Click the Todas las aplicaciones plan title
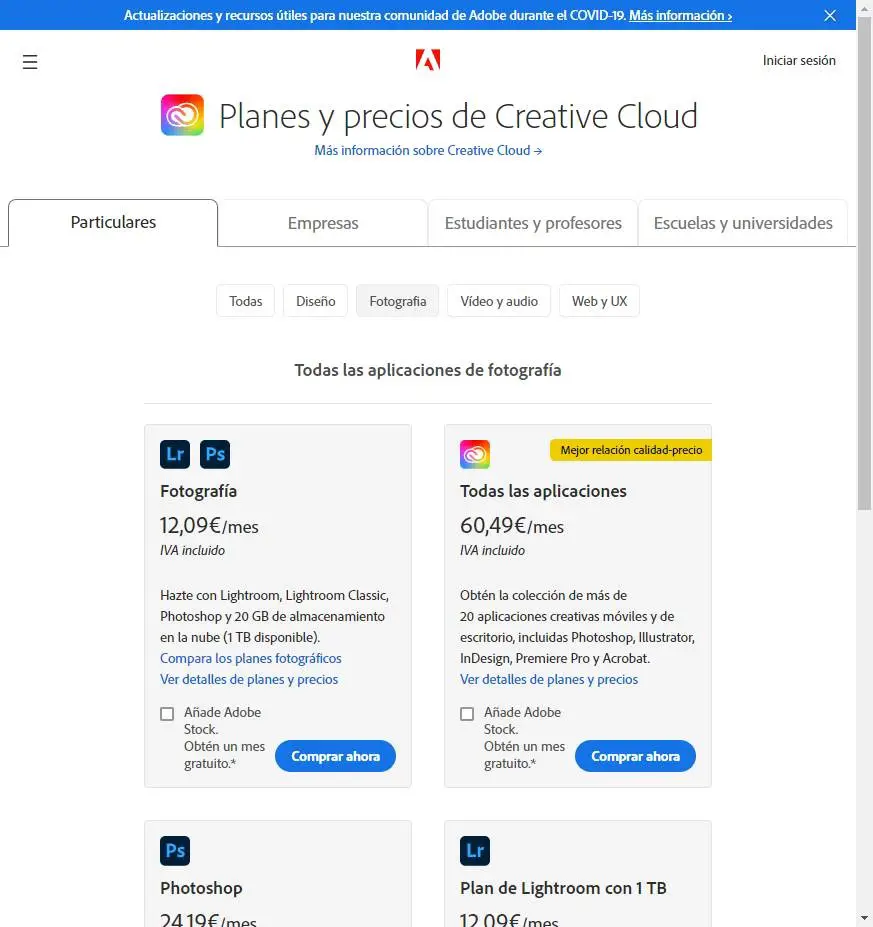This screenshot has width=873, height=927. click(x=543, y=491)
